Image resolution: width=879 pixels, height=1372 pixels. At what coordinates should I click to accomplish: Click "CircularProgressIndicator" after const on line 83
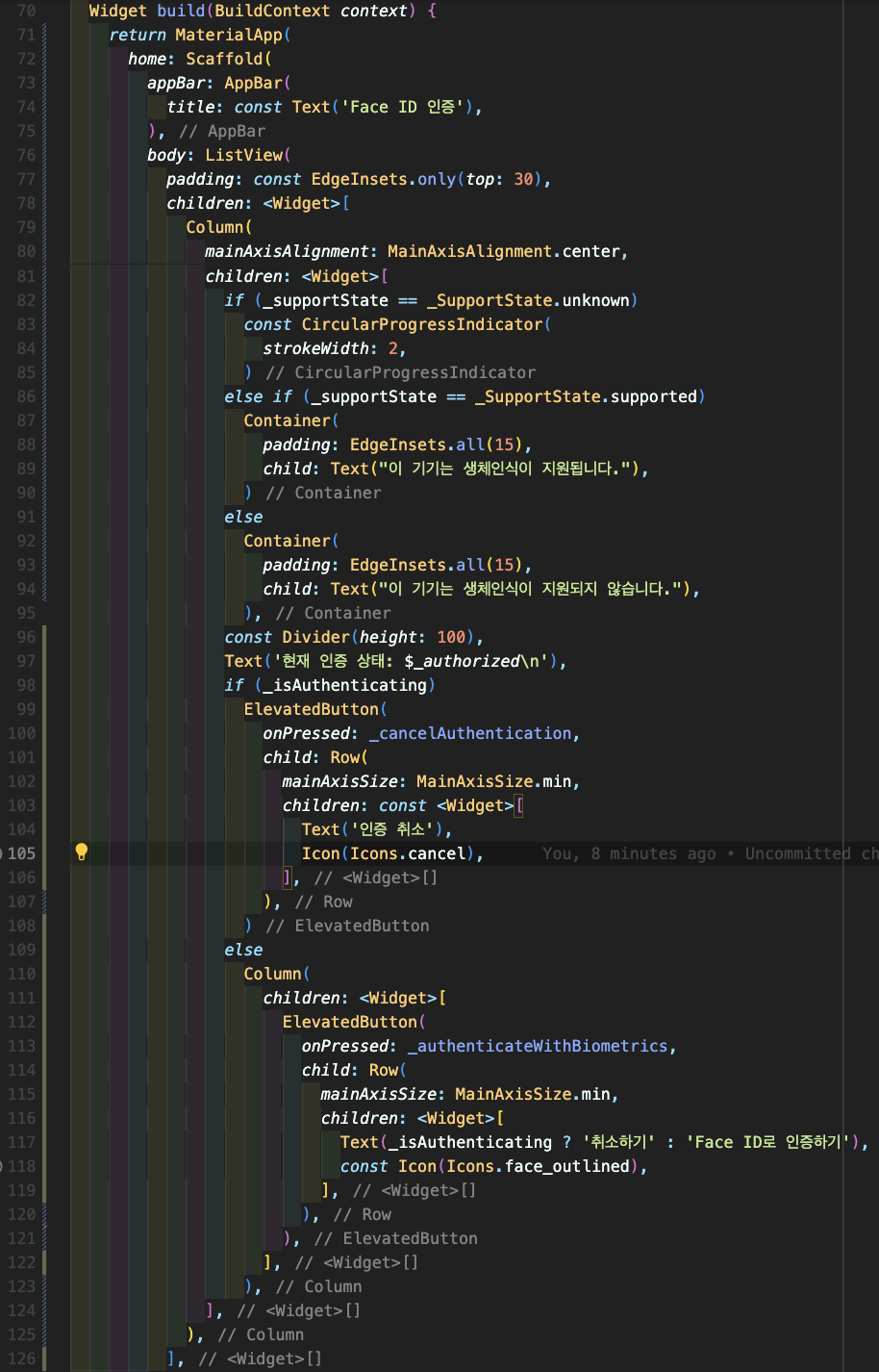click(422, 324)
